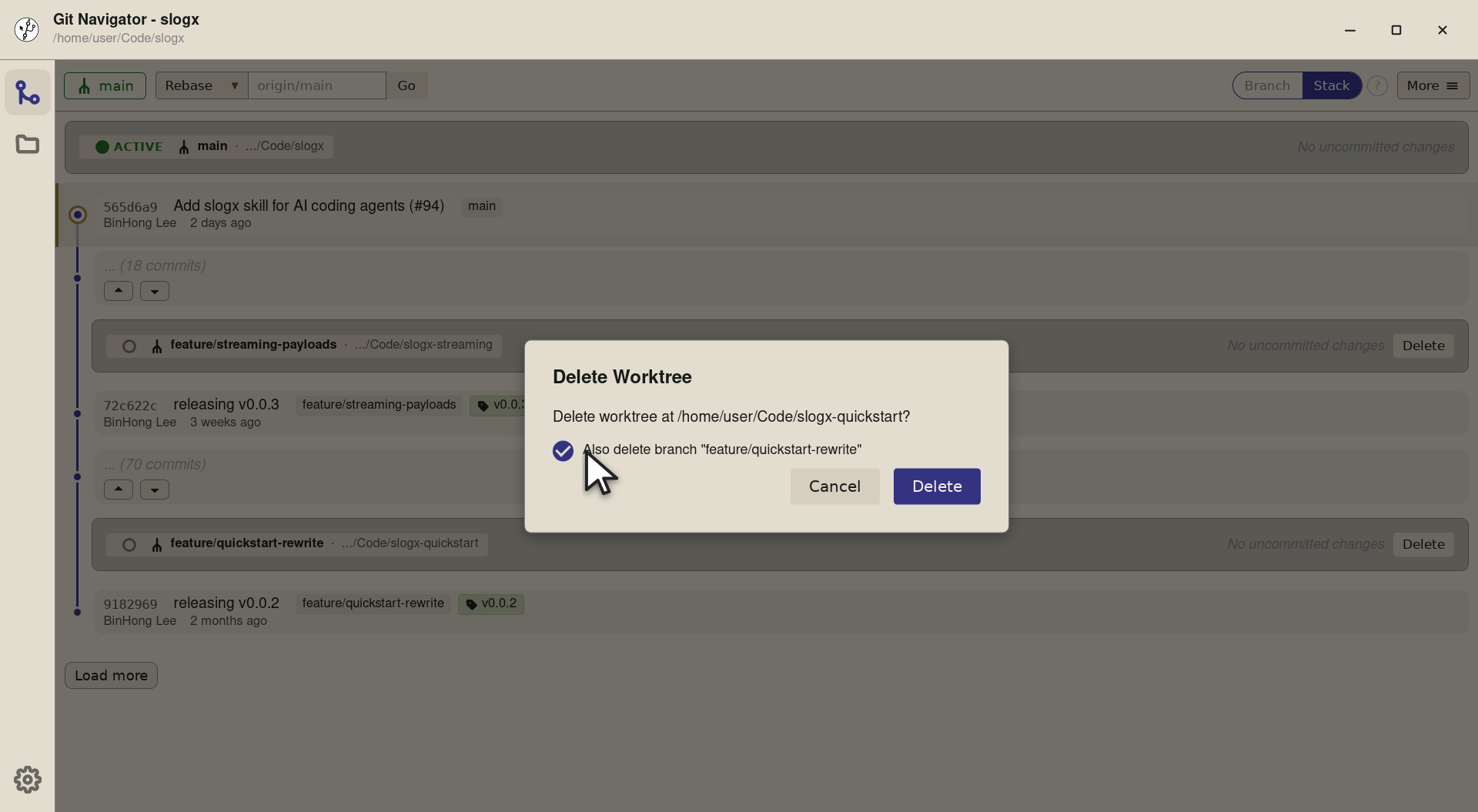Click commit hash 9182969
The width and height of the screenshot is (1478, 812).
tap(130, 604)
